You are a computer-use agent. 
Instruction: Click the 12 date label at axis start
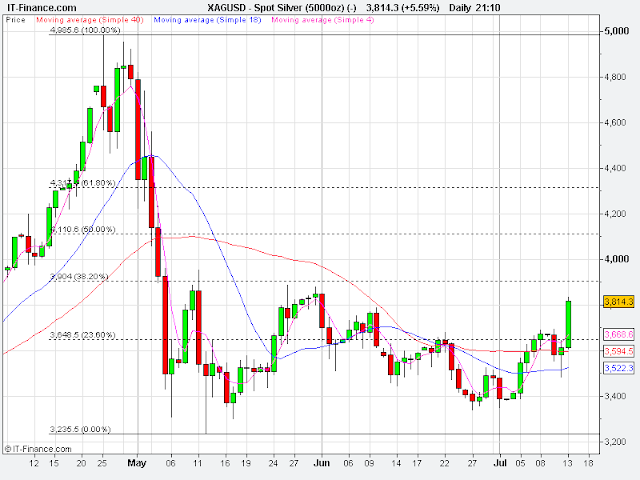click(x=34, y=463)
